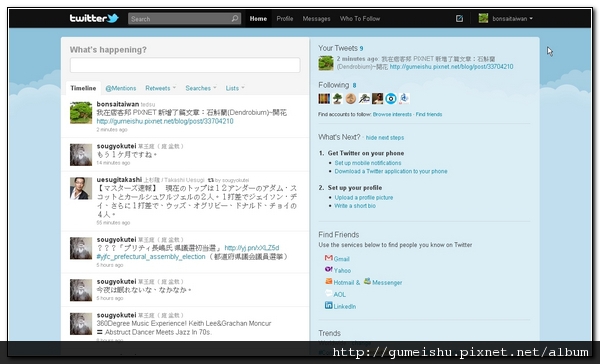Screen dimensions: 600x364
Task: Click Write a short bio link
Action: (x=355, y=206)
